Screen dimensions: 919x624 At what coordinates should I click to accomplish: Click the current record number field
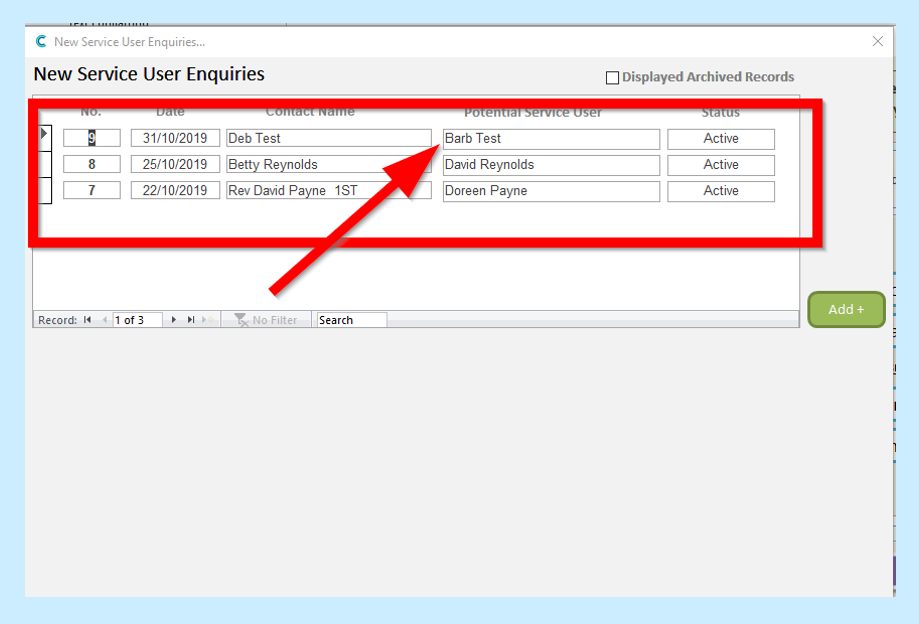(x=137, y=320)
